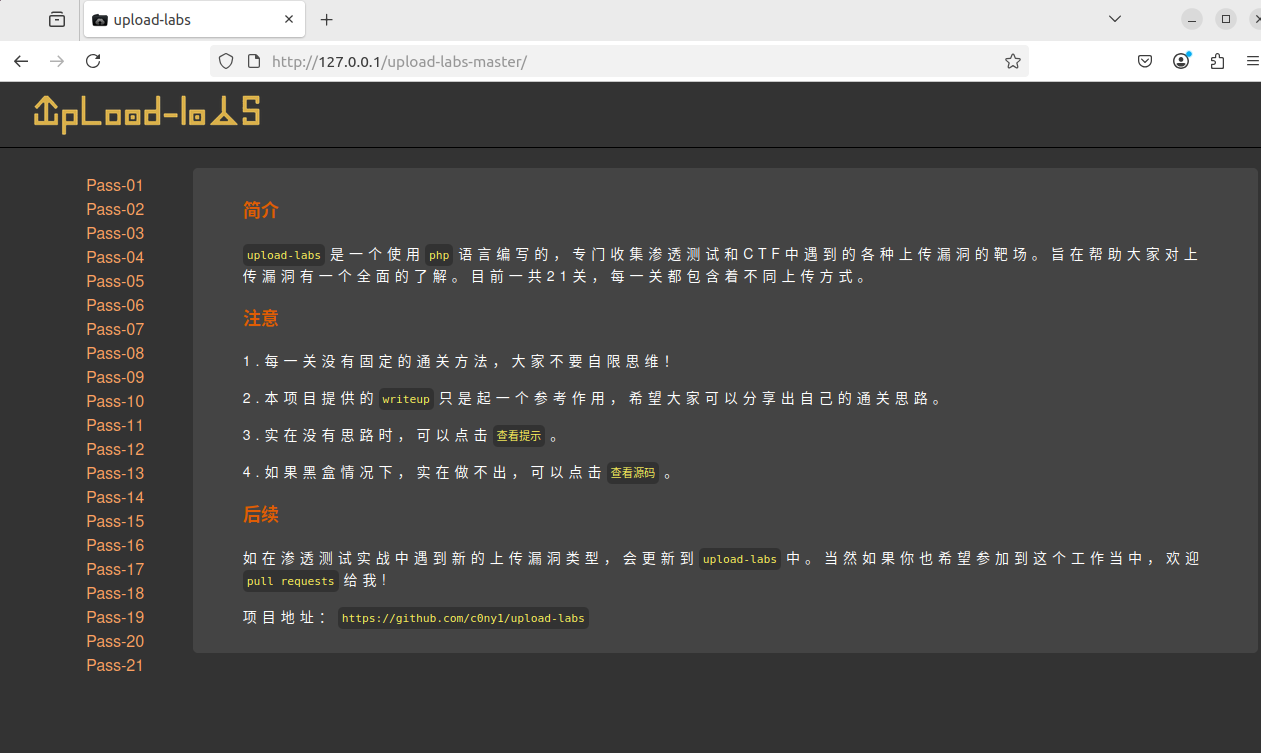
Task: Click the upload-labs logo banner
Action: (146, 113)
